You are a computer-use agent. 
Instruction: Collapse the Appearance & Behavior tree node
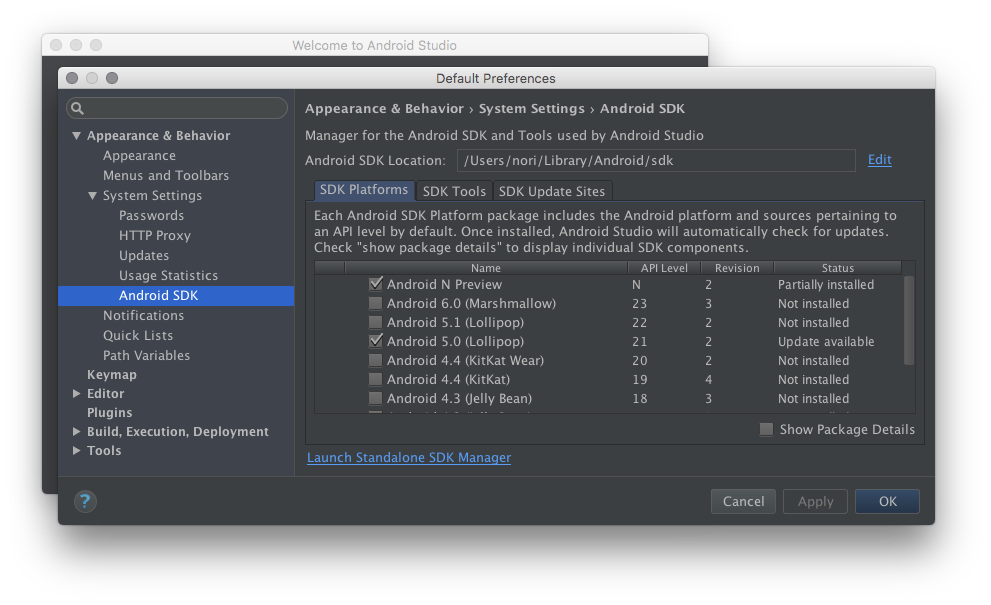[76, 135]
